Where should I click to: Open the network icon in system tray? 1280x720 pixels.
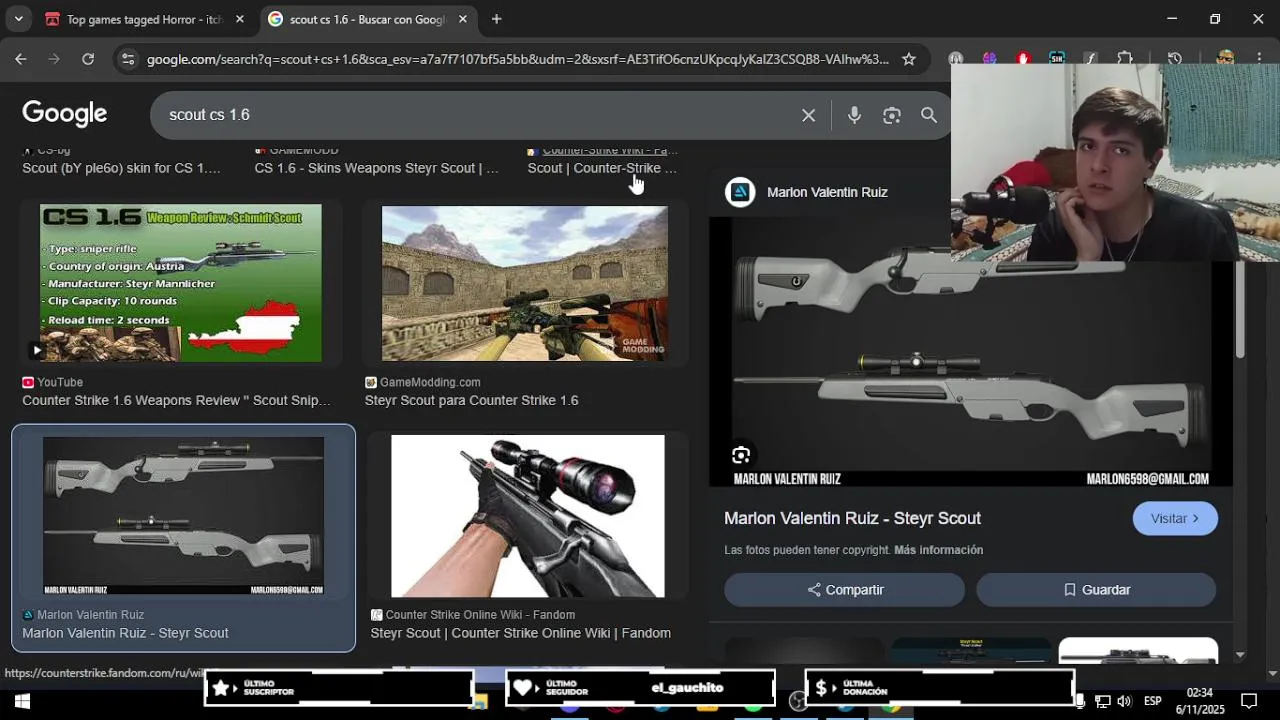(1102, 701)
